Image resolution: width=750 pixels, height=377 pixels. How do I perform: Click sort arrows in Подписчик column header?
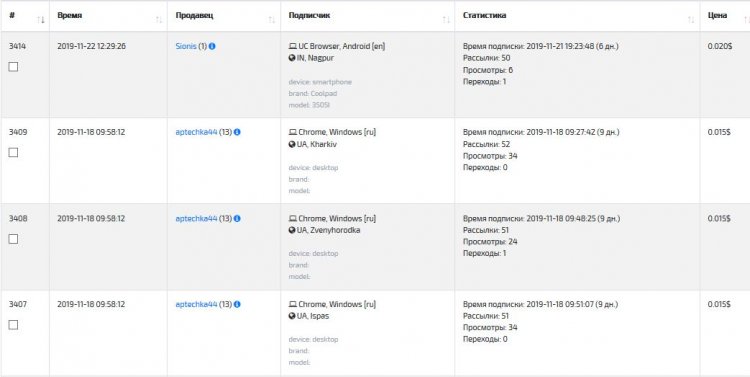(446, 20)
